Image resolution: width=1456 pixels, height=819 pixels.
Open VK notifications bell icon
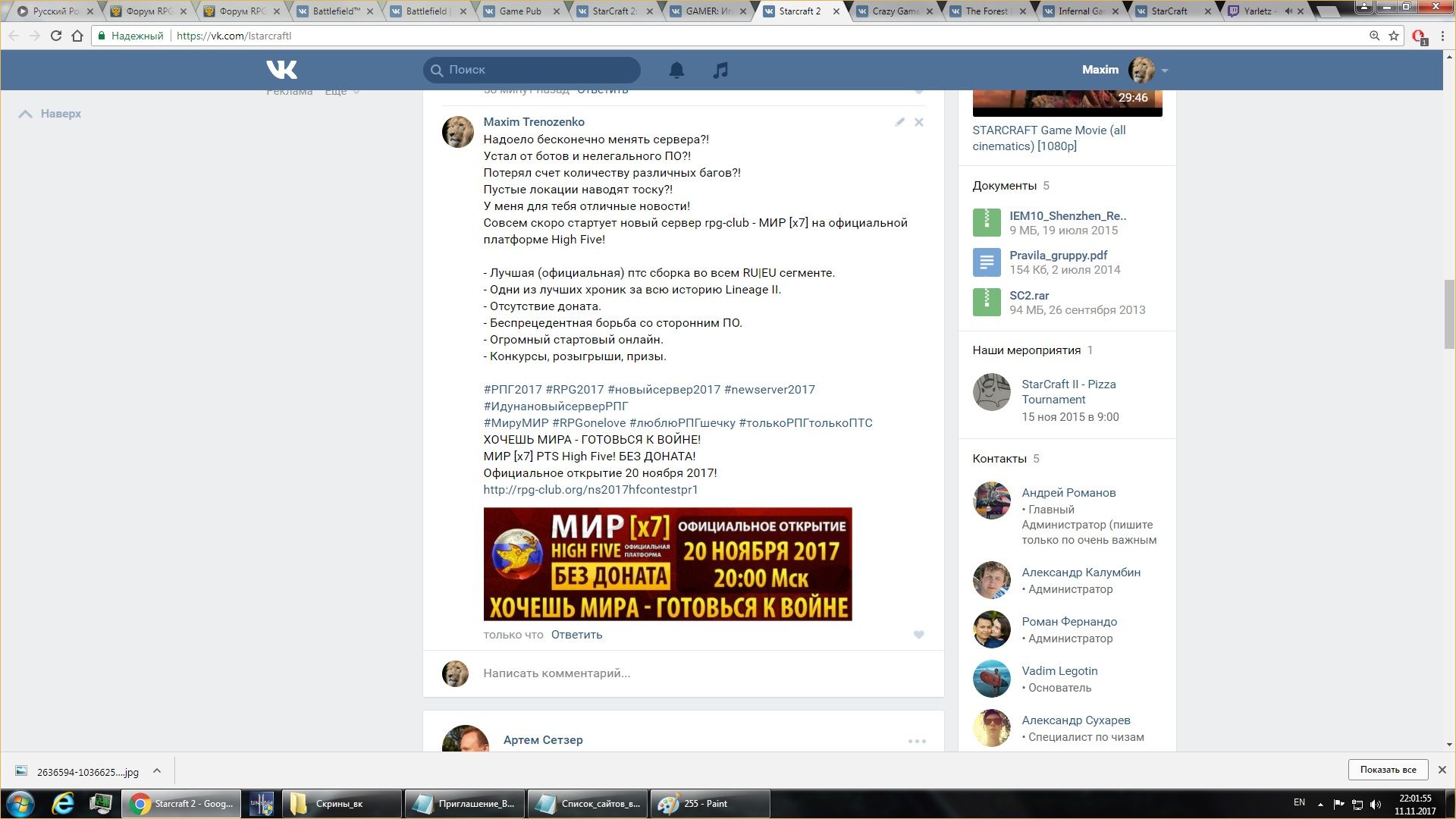click(676, 70)
